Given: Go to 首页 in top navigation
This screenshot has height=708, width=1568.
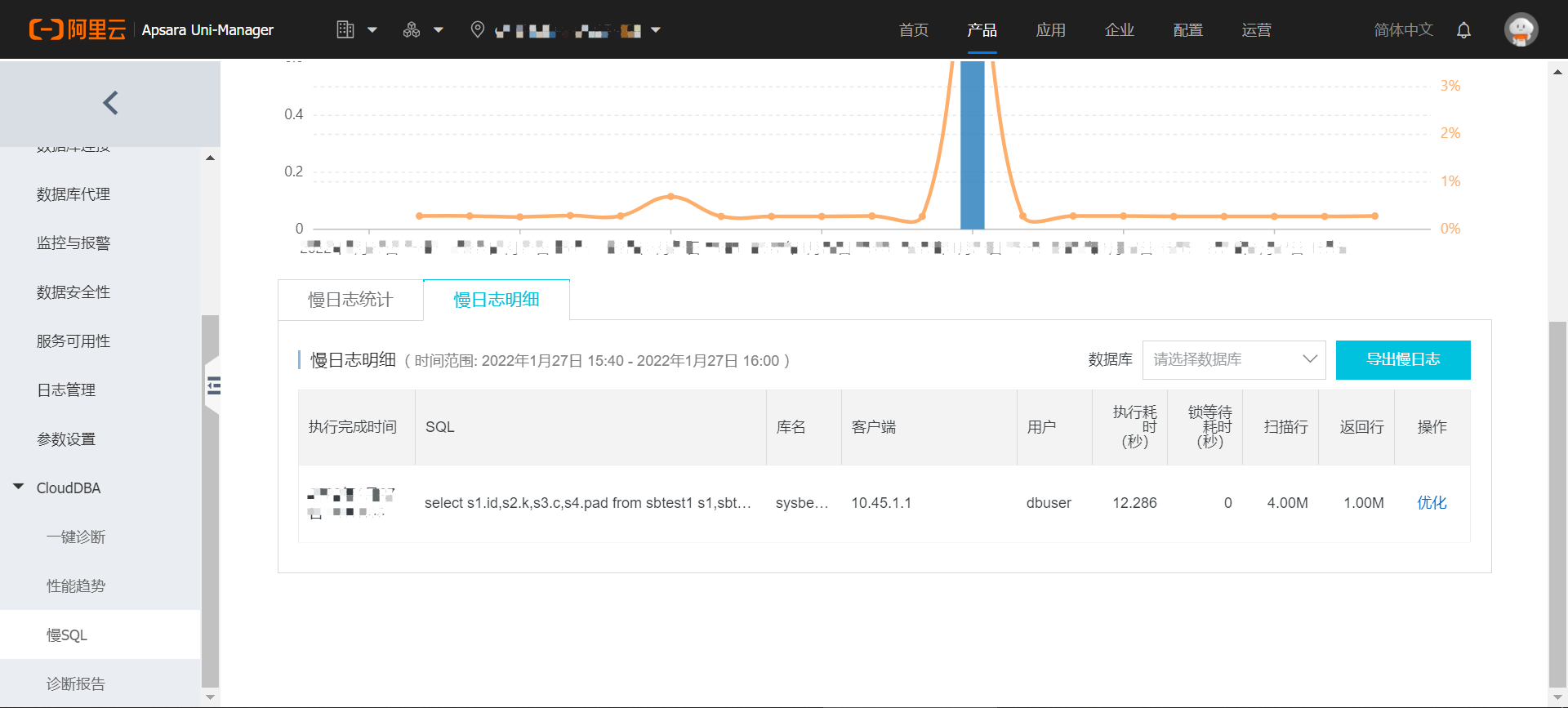Looking at the screenshot, I should click(x=914, y=30).
